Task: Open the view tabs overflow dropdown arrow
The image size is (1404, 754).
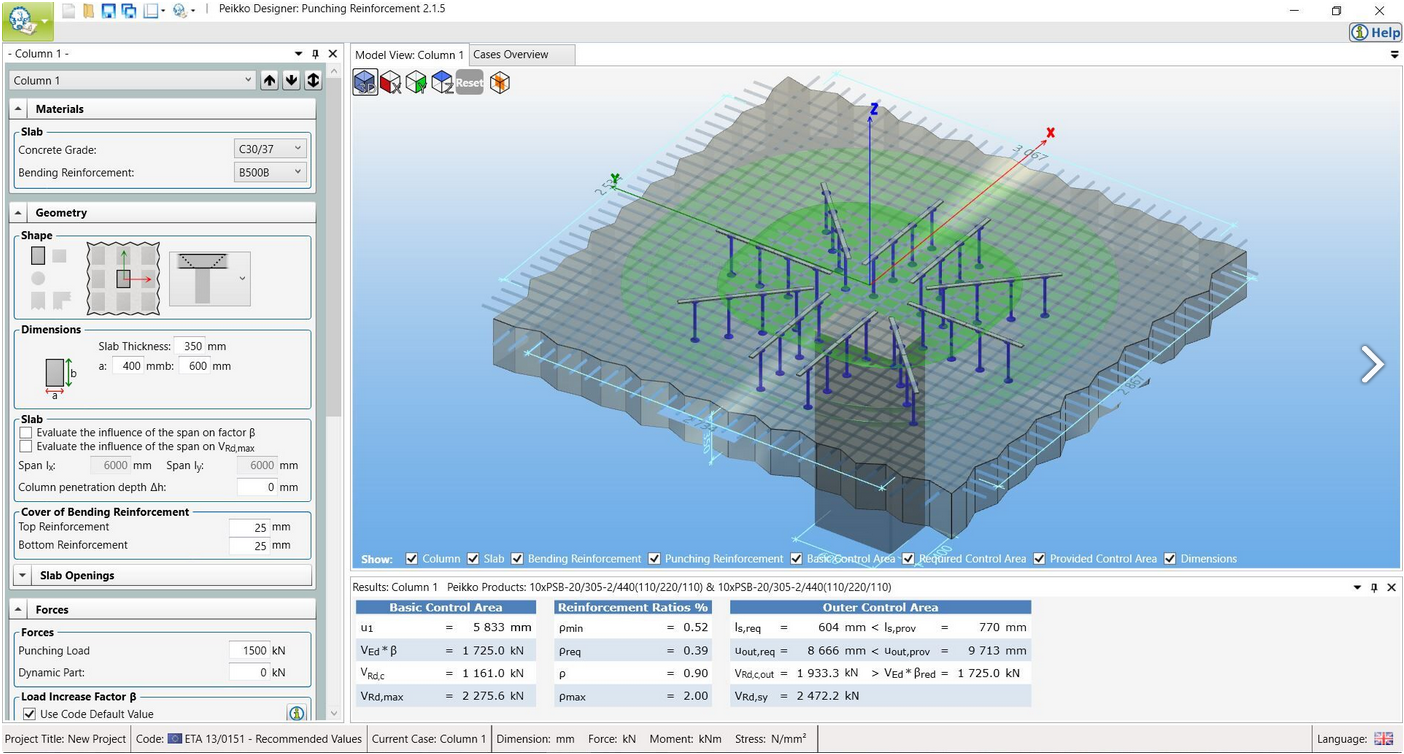Action: point(1395,55)
